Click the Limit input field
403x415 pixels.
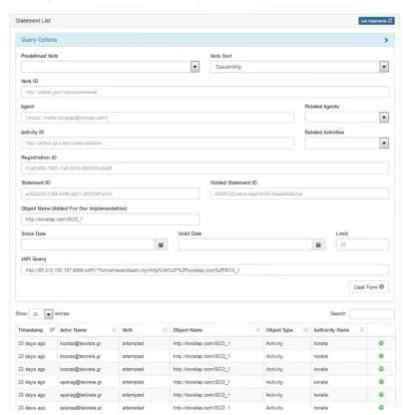tap(362, 245)
